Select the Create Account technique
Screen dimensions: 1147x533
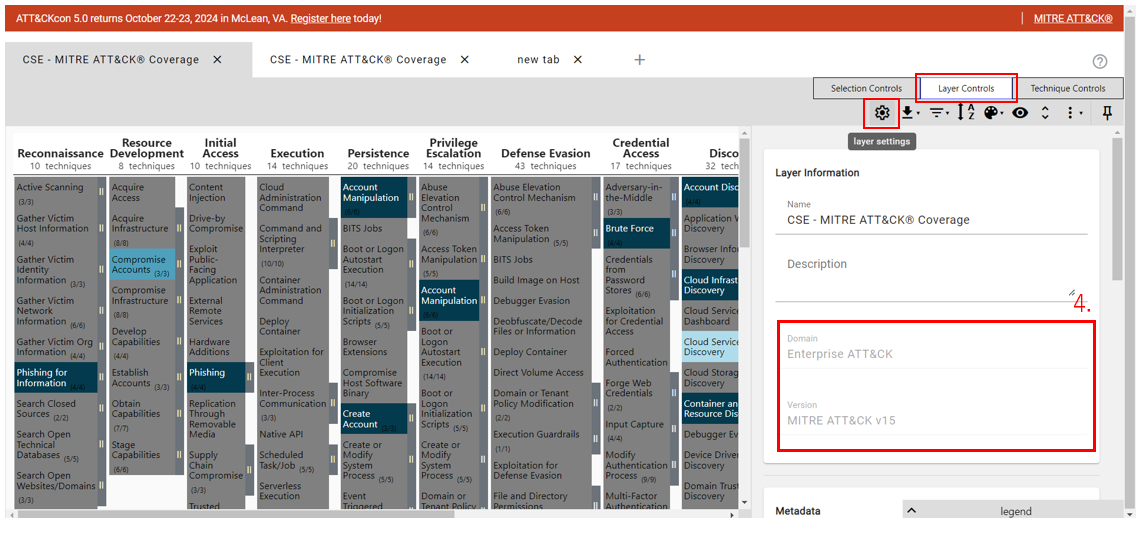(x=374, y=419)
